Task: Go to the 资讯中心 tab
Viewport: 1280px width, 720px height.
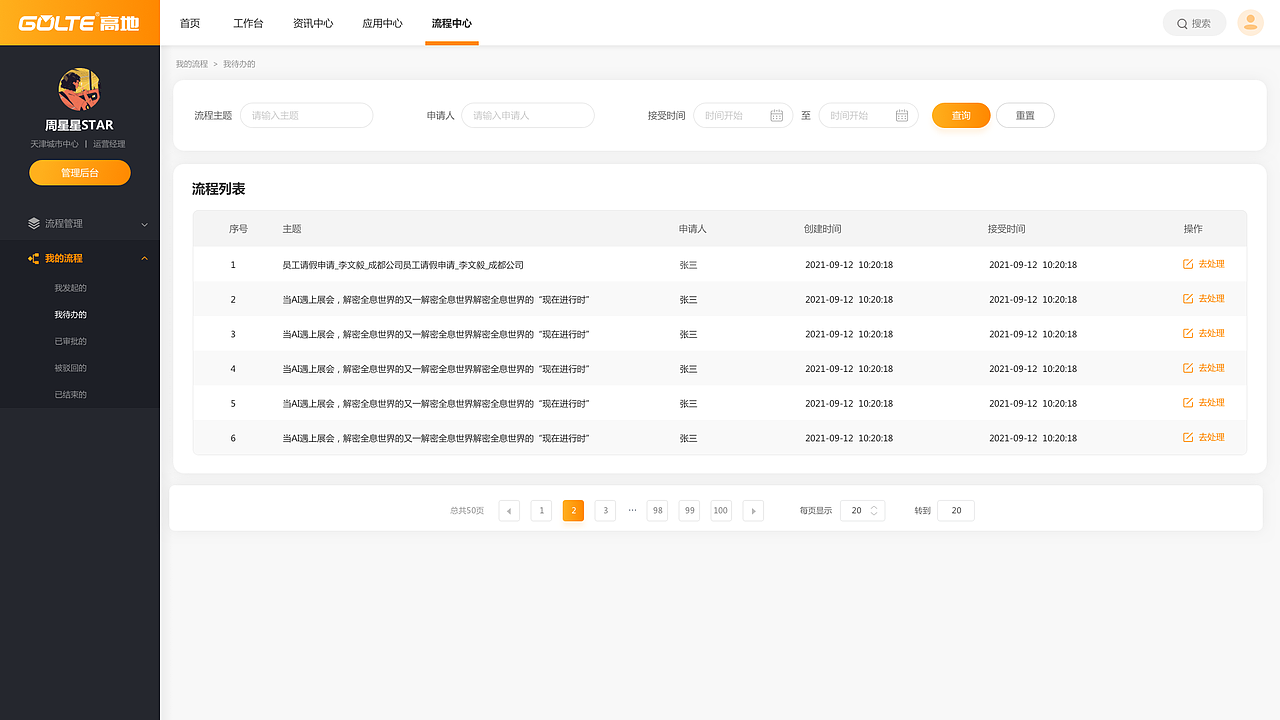Action: point(313,23)
